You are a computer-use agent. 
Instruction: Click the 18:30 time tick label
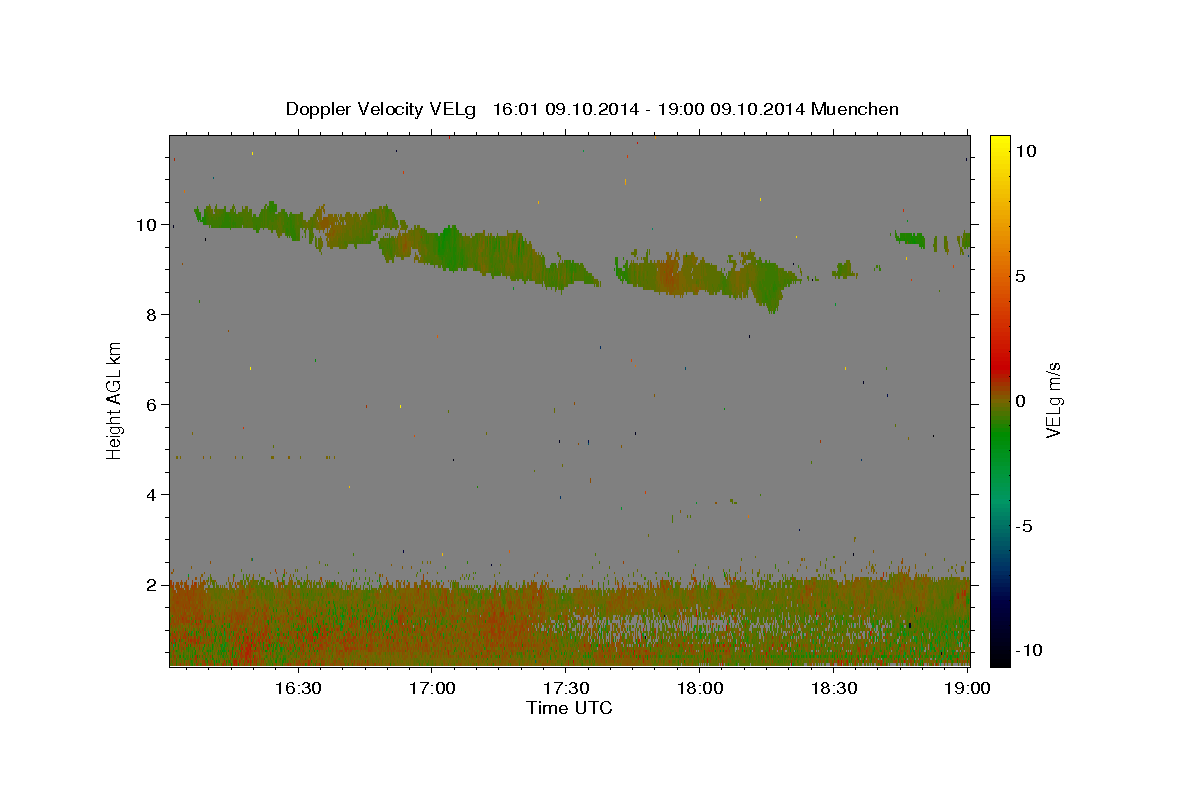pyautogui.click(x=834, y=689)
